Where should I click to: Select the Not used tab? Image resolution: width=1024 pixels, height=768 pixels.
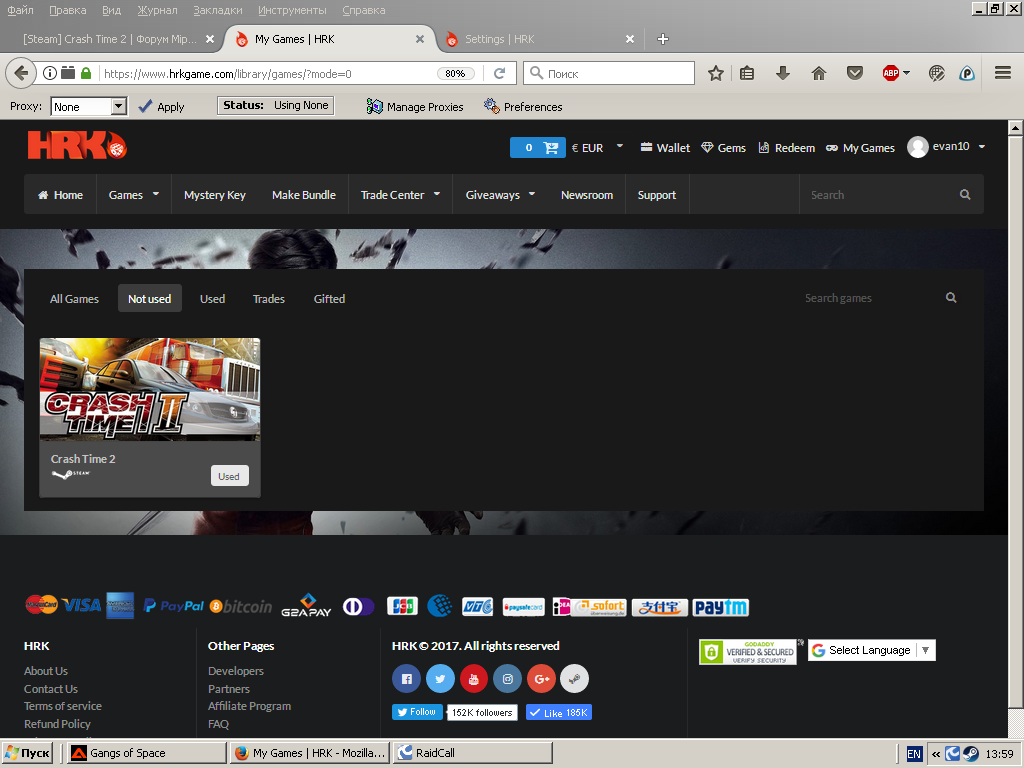(150, 298)
